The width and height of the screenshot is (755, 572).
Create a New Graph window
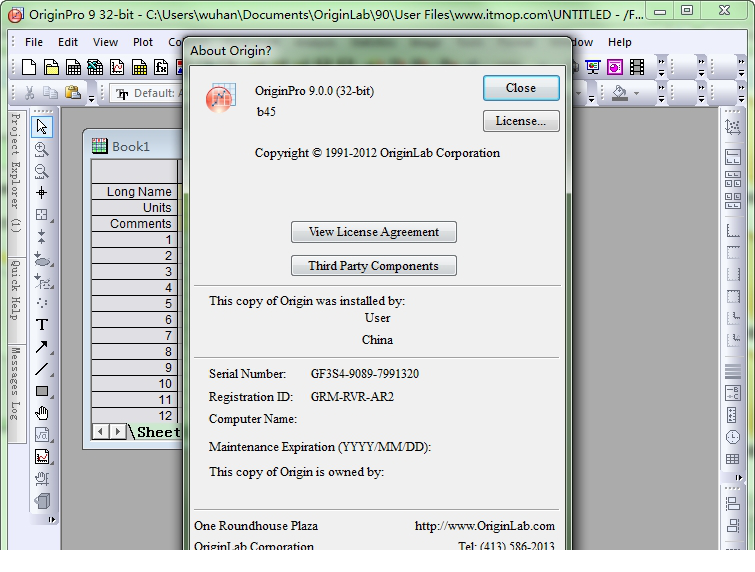(117, 67)
